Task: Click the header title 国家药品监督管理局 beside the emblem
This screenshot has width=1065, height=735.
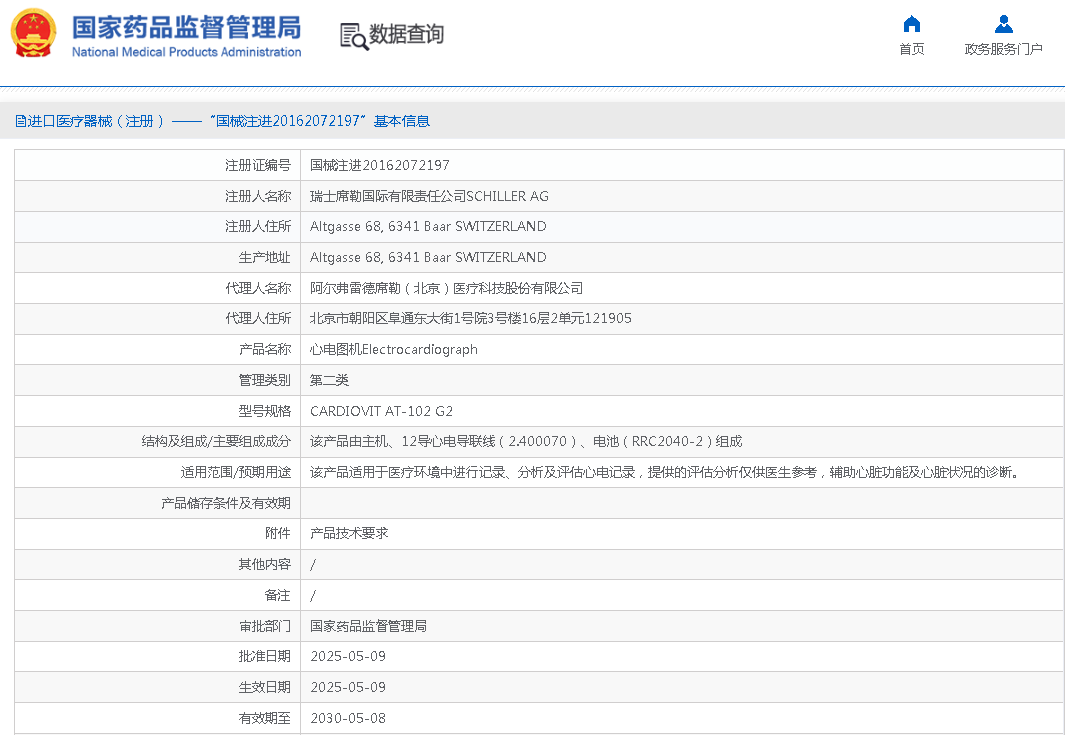Action: [x=186, y=26]
